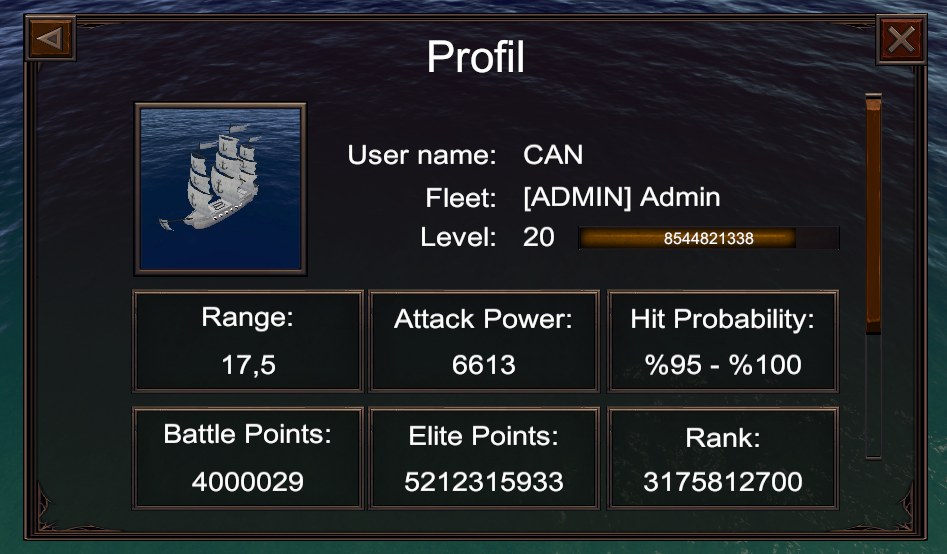Click the empty scrollbar track below handle
The image size is (947, 554).
tap(873, 395)
